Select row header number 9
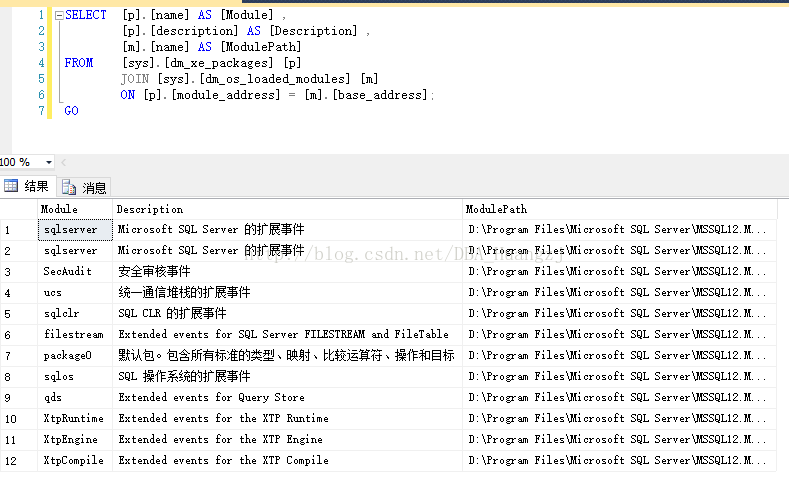Image resolution: width=789 pixels, height=486 pixels. point(19,397)
